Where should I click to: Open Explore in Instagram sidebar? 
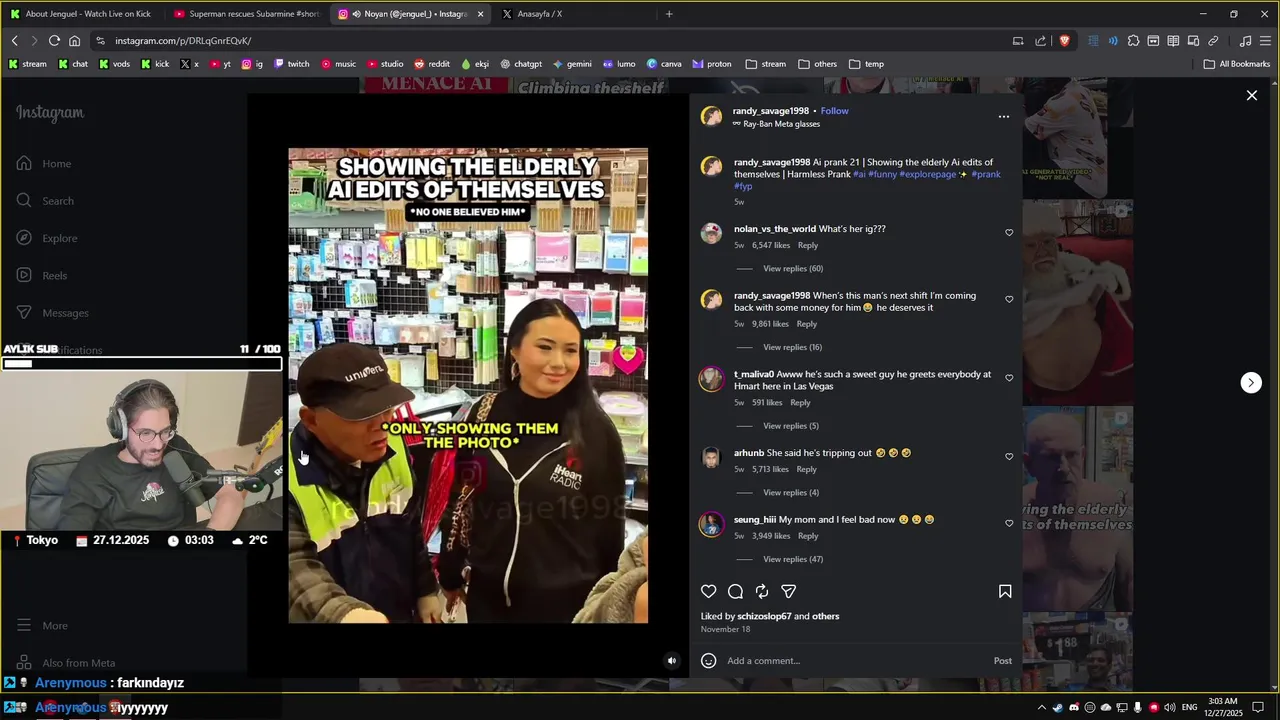click(47, 238)
